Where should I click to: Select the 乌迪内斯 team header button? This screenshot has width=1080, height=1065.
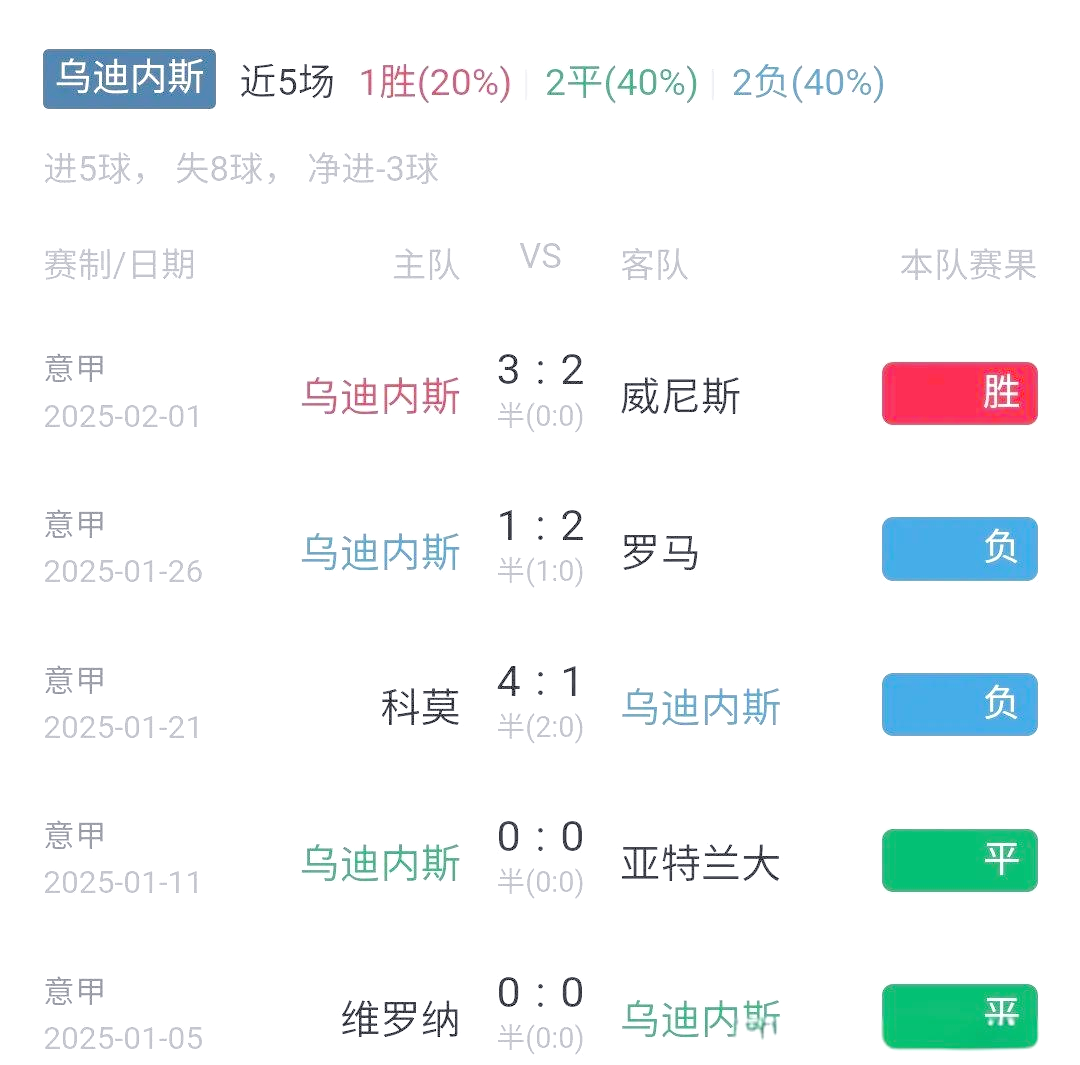tap(128, 81)
